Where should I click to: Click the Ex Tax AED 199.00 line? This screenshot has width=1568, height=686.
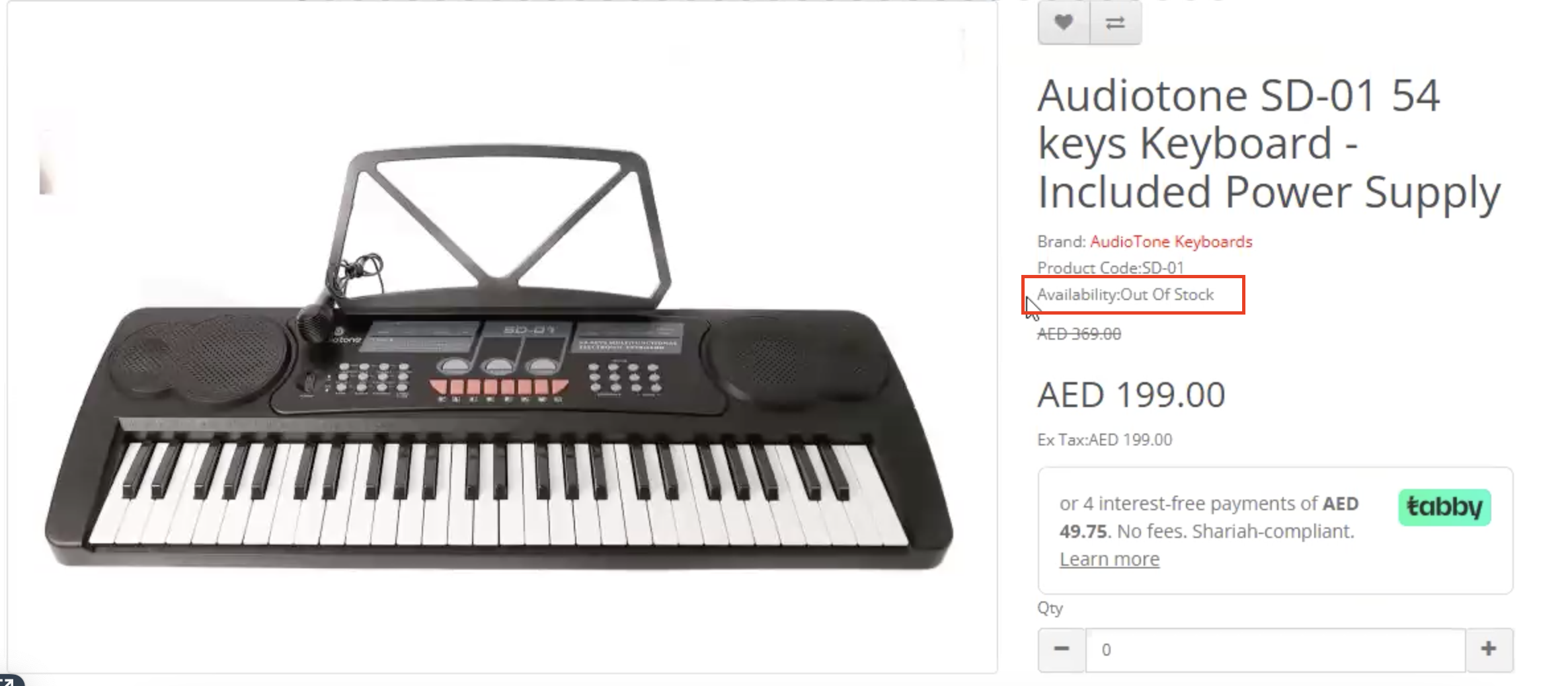click(x=1105, y=440)
